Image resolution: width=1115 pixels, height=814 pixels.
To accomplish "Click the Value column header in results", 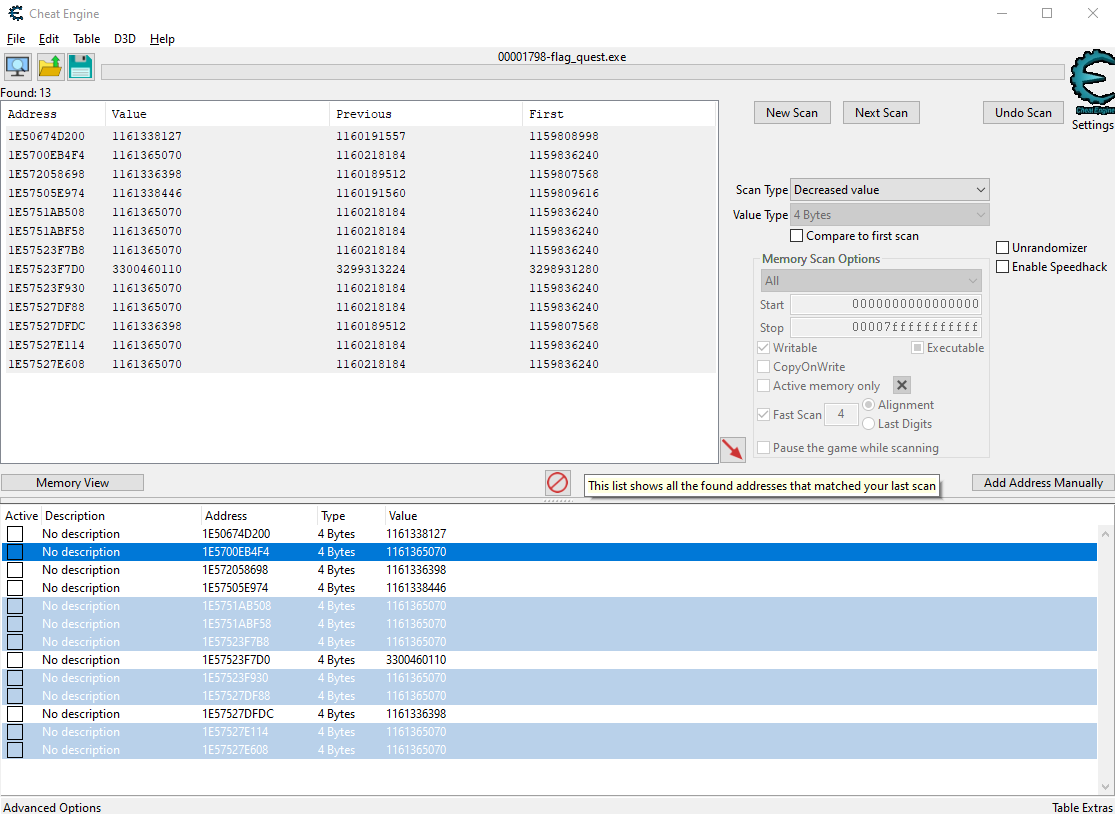I will point(218,114).
